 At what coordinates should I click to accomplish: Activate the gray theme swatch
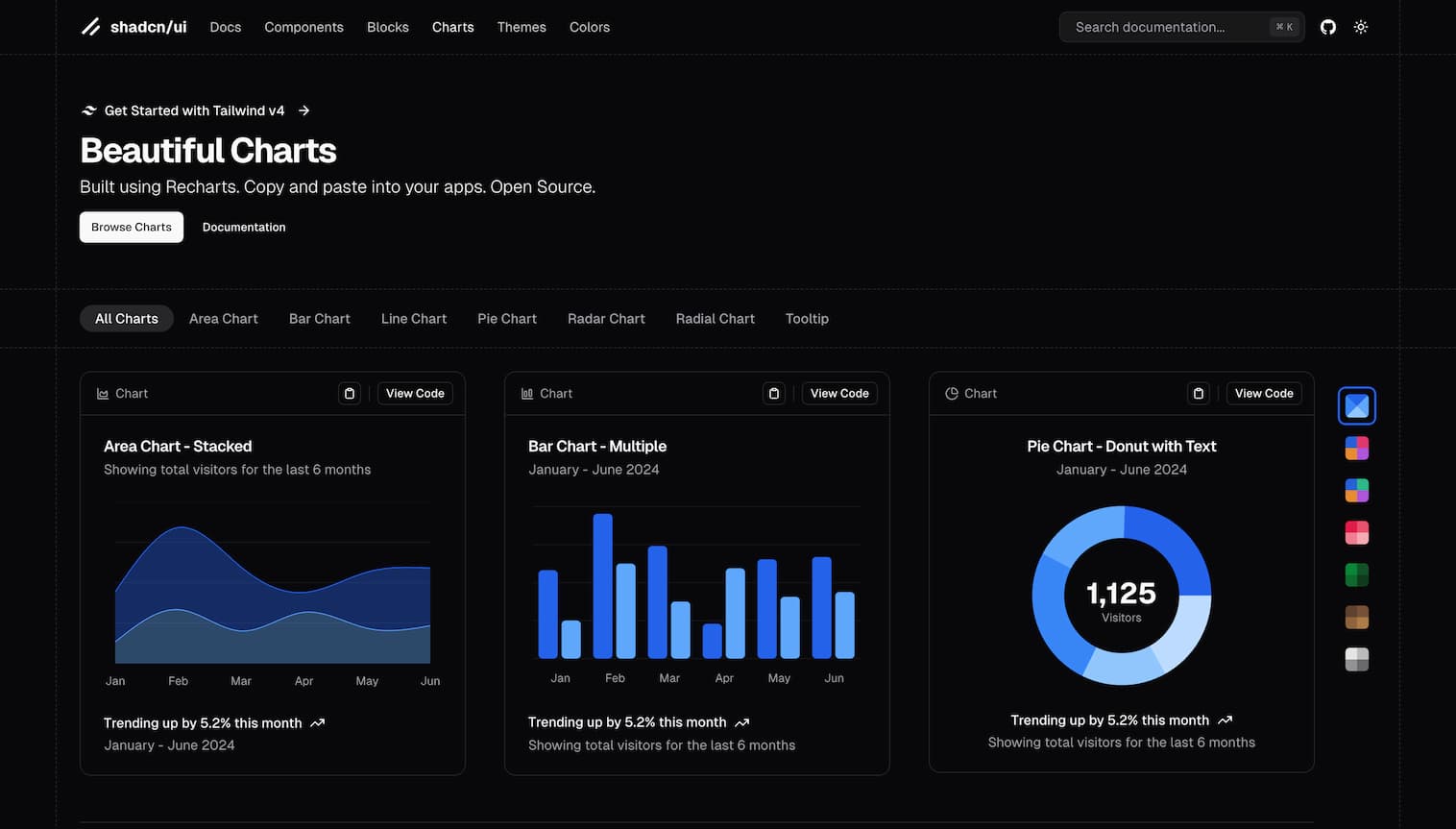coord(1356,658)
